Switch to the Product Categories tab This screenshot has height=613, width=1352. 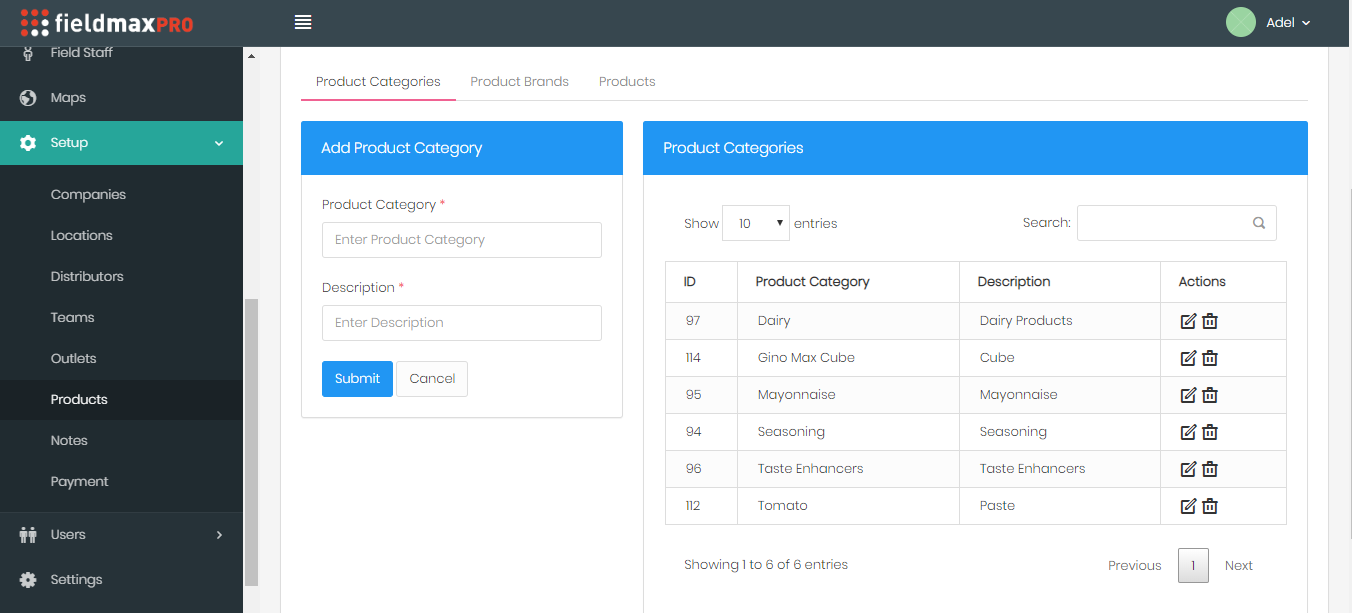coord(378,82)
